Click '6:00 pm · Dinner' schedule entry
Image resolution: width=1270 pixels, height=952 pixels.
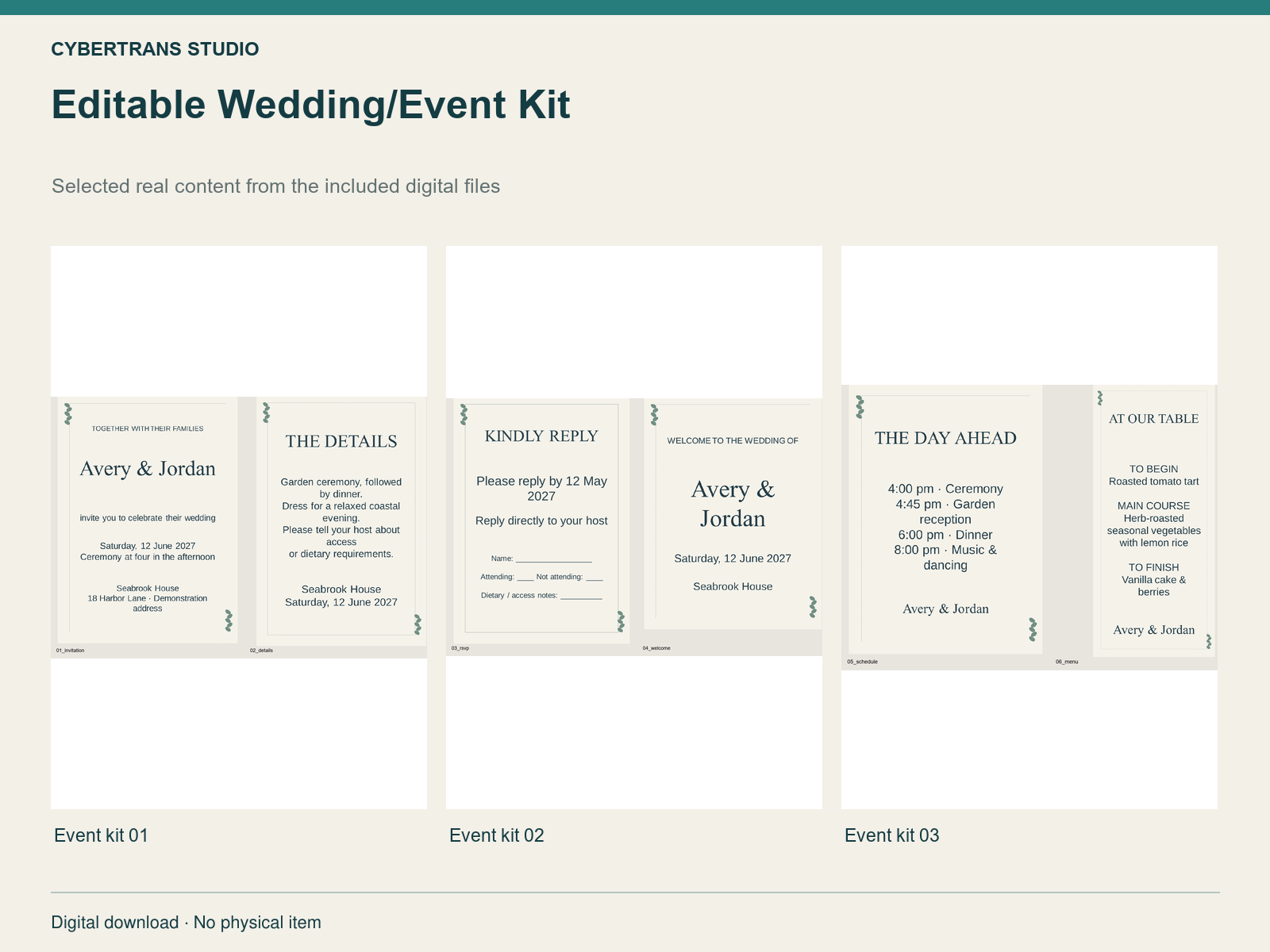[945, 535]
